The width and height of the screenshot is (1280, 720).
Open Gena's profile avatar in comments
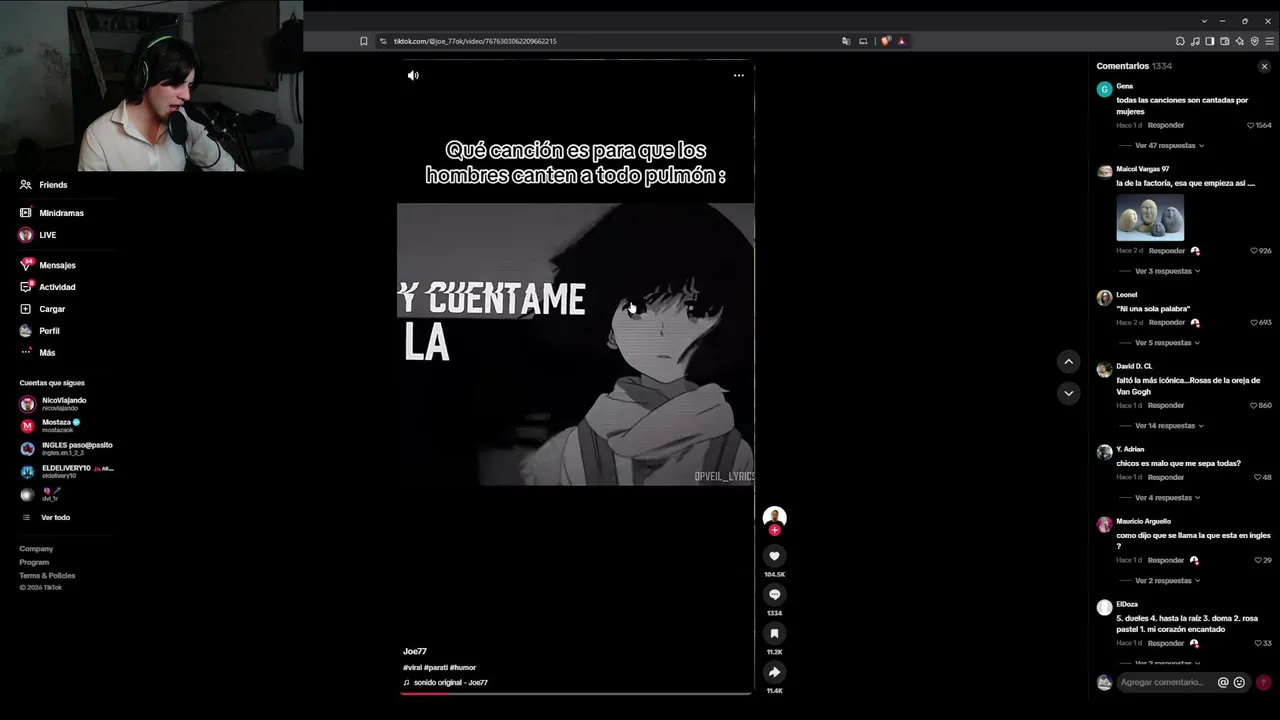click(1104, 90)
